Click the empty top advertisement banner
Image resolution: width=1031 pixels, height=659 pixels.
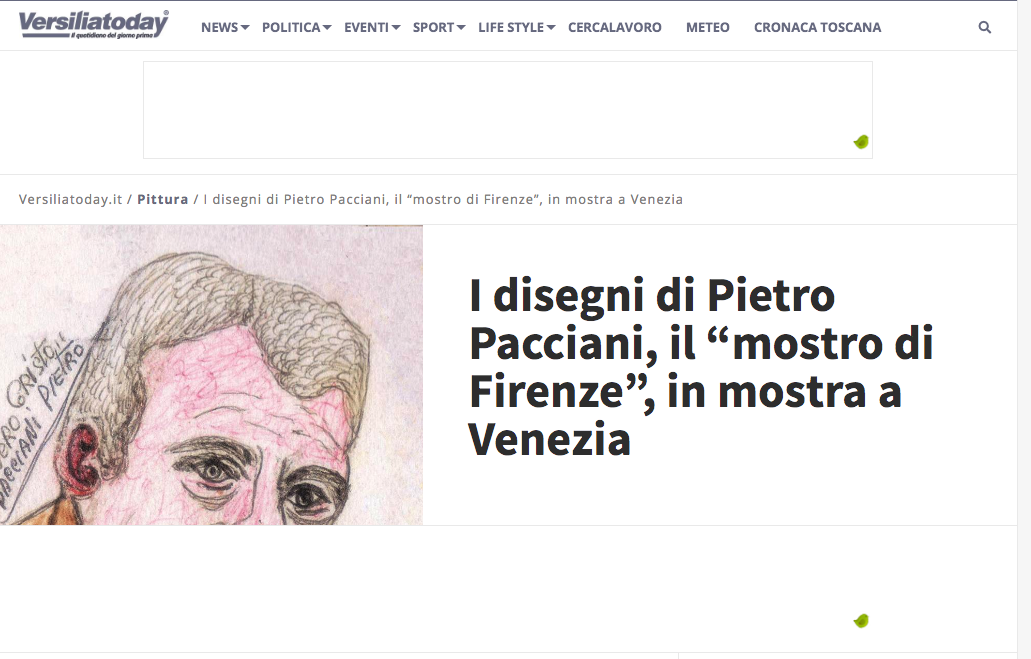tap(508, 110)
